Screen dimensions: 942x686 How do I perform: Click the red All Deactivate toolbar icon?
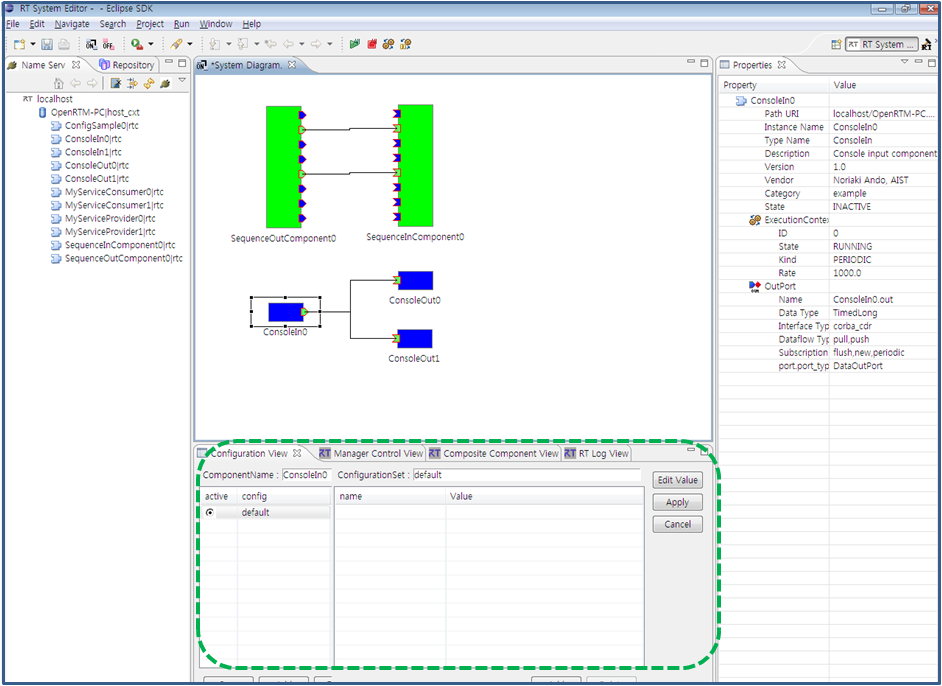point(372,43)
